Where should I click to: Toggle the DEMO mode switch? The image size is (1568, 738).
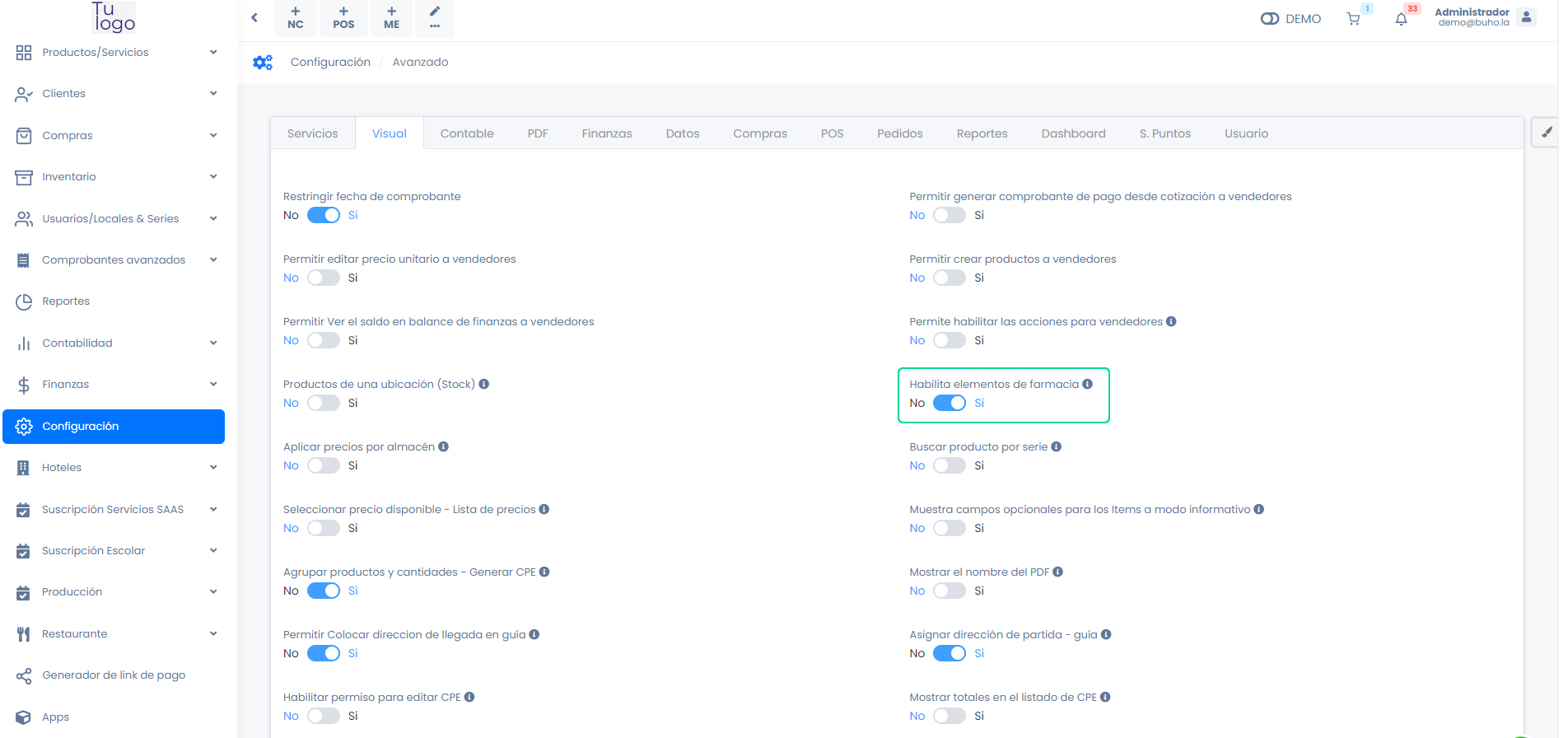click(x=1269, y=19)
